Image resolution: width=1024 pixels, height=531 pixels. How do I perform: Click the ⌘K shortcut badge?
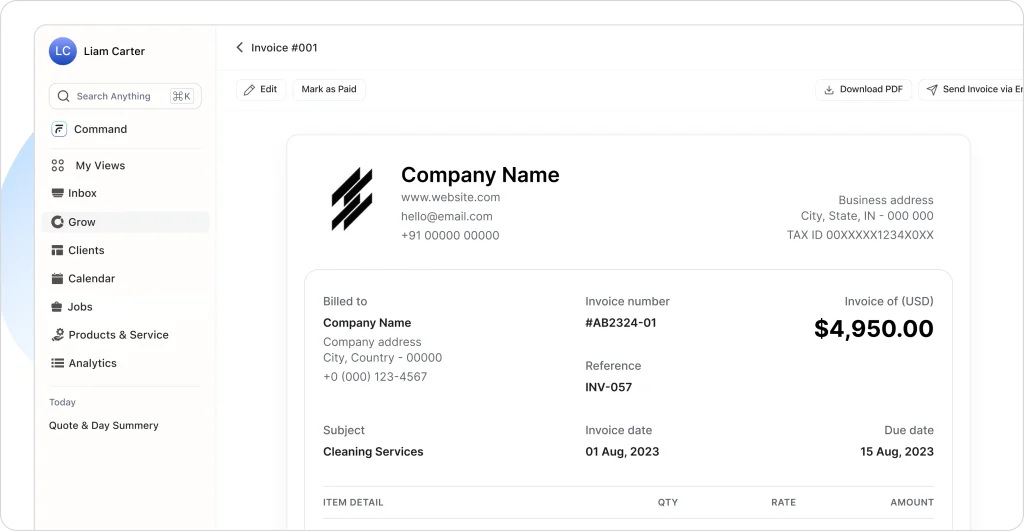coord(182,96)
